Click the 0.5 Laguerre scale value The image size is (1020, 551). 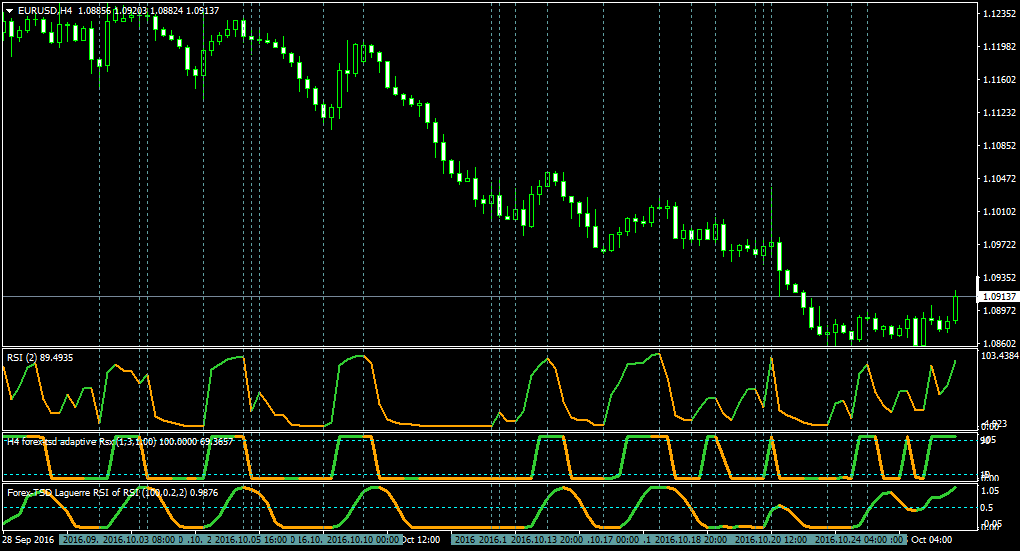click(x=988, y=508)
